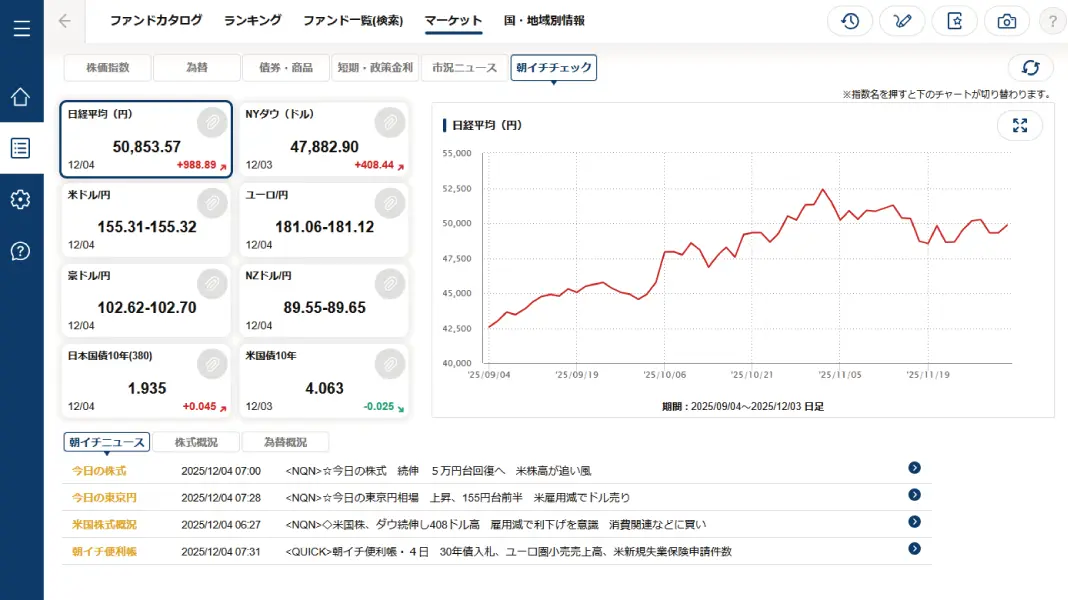
Task: Switch to 市況ニュース tab
Action: click(465, 67)
